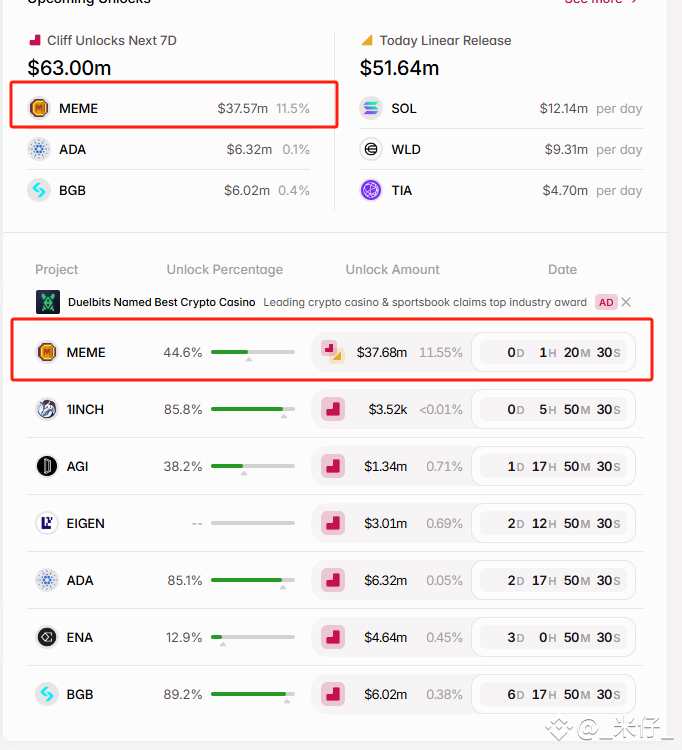
Task: Click the WLD token icon
Action: [371, 149]
